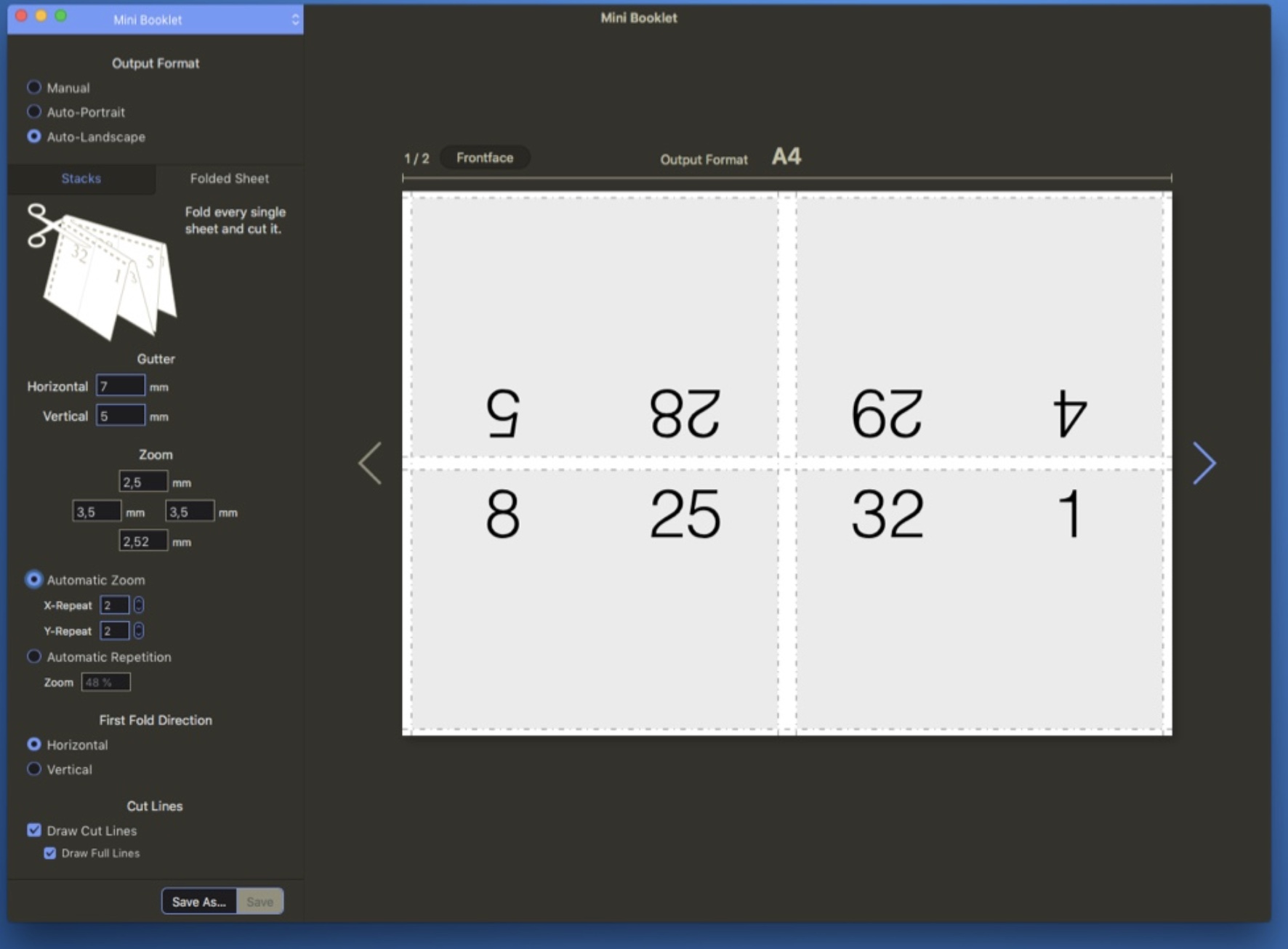
Task: Switch to the Folded Sheet tab
Action: (229, 178)
